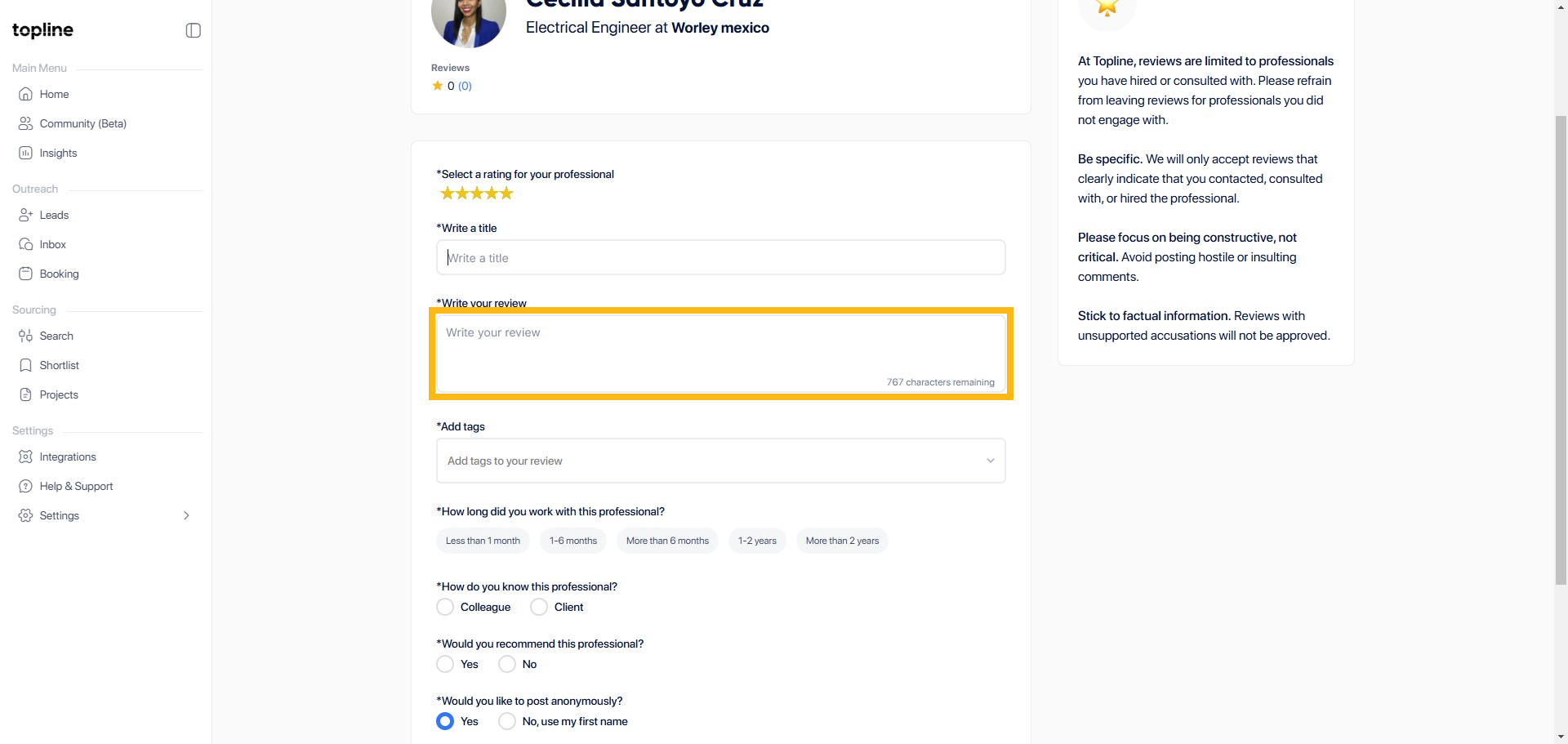Expand the Settings submenu chevron
Screen dimensions: 1568x744
point(186,515)
